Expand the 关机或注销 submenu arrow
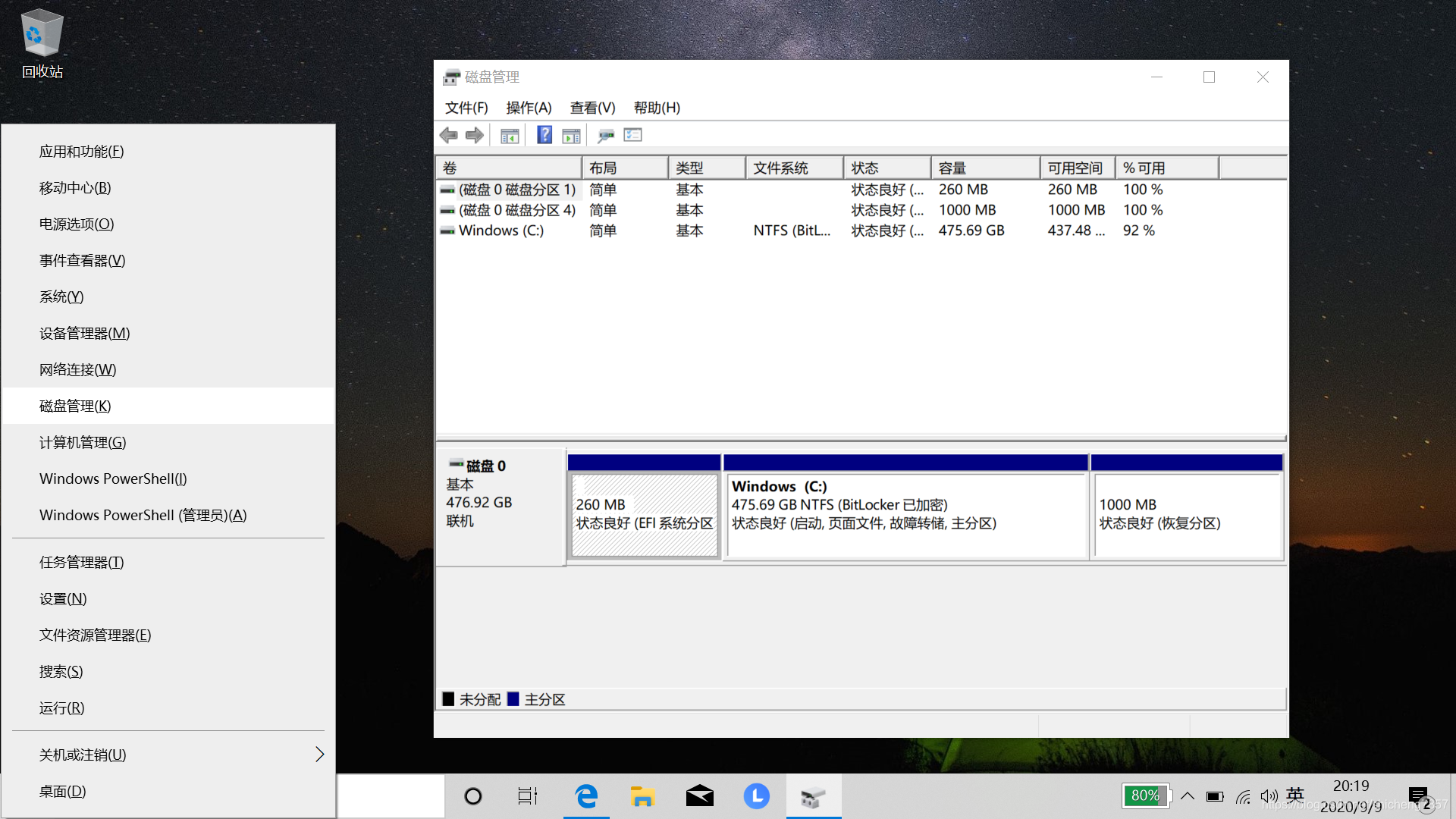 [x=319, y=754]
